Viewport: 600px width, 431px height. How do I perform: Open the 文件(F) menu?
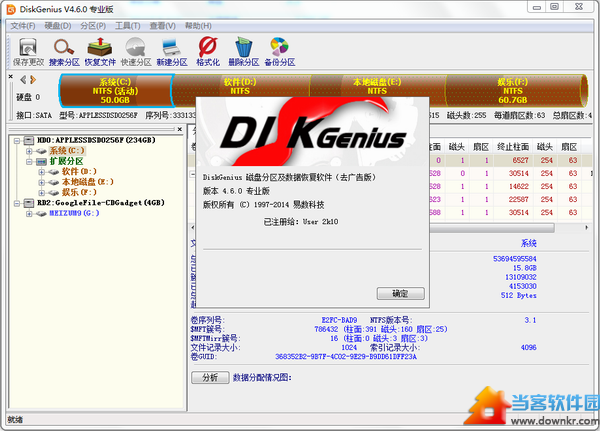click(23, 26)
